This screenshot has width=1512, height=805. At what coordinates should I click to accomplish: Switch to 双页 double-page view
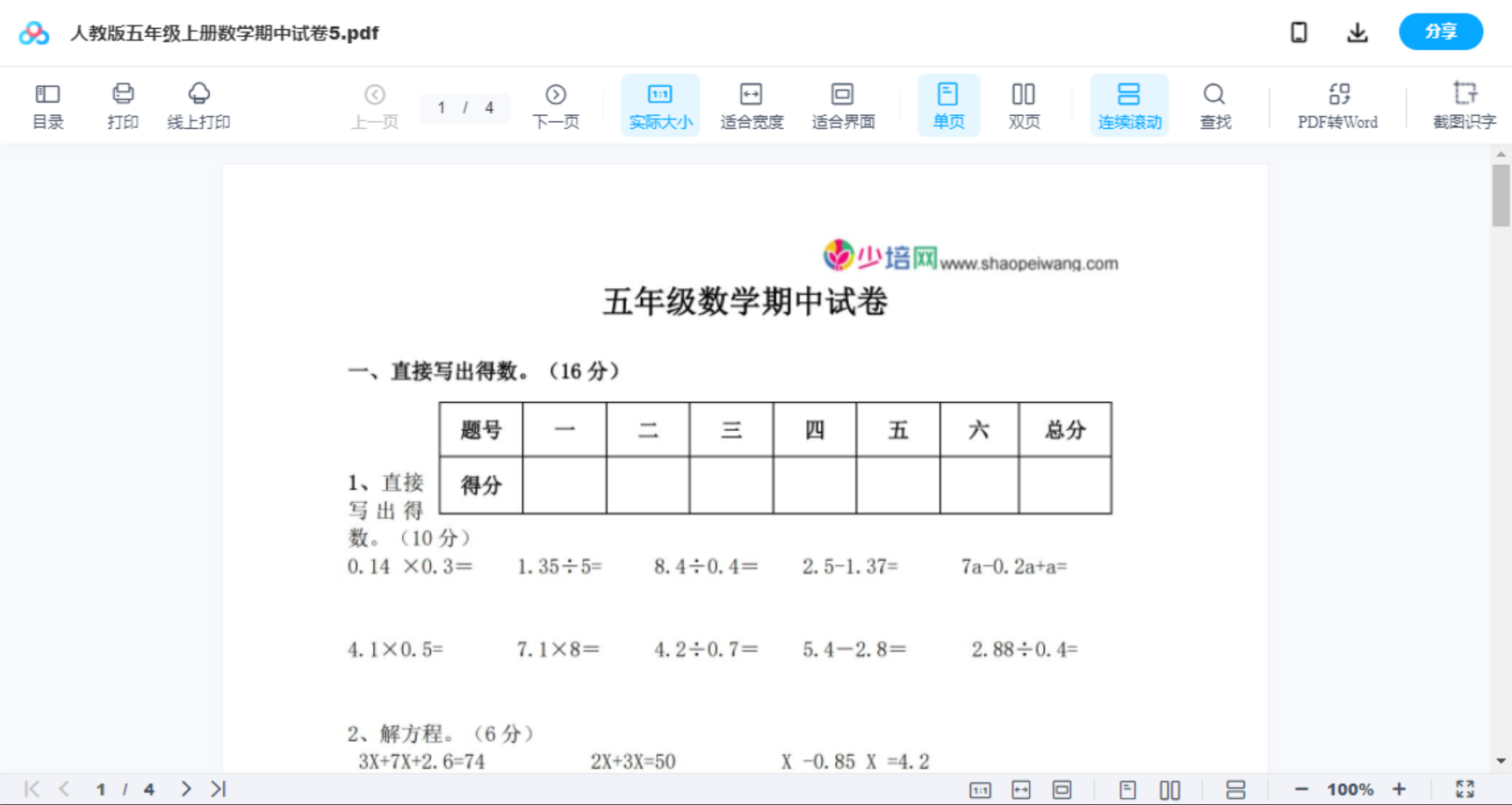[1024, 104]
